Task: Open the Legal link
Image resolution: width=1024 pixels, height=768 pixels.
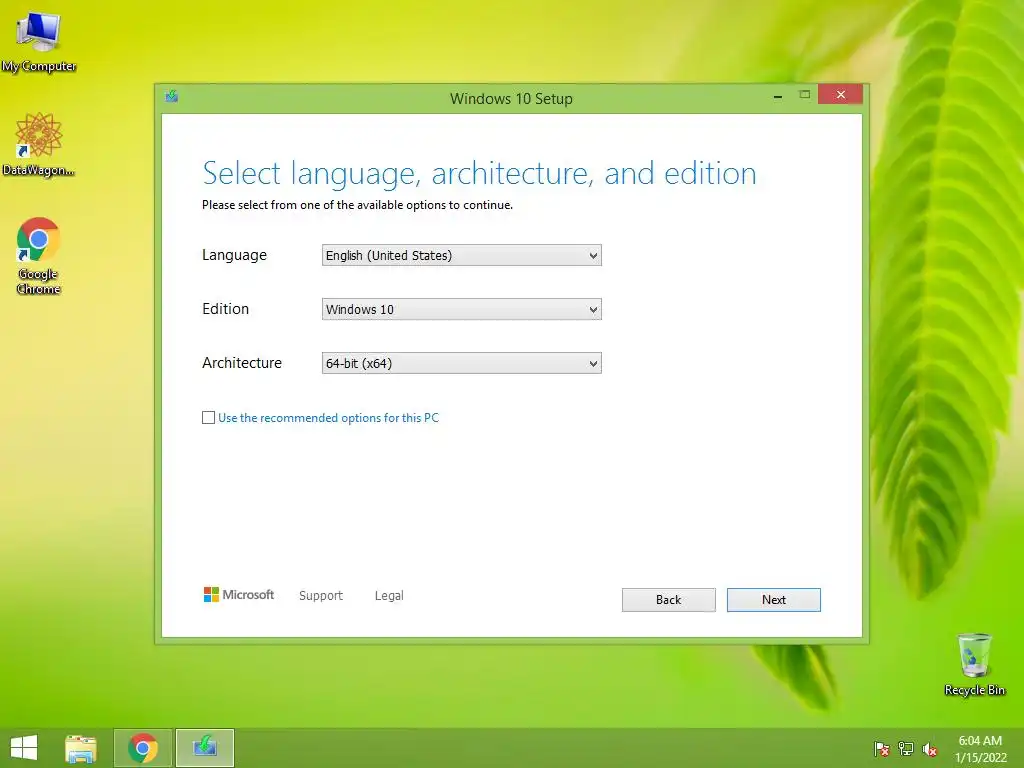Action: [389, 595]
